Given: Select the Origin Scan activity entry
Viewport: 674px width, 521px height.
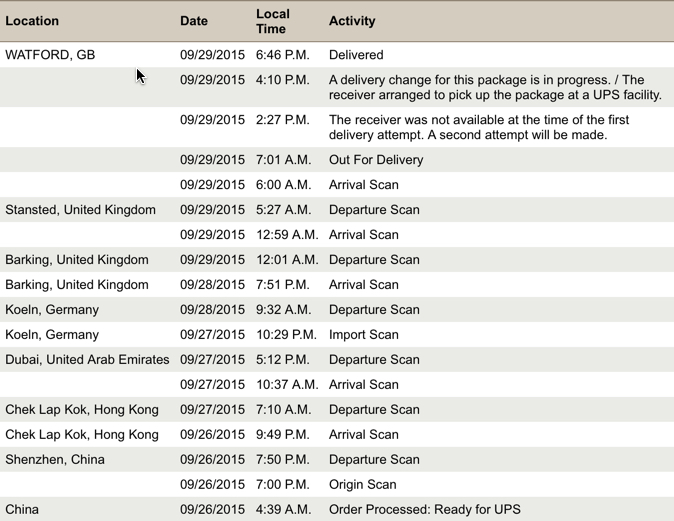Looking at the screenshot, I should coord(362,484).
